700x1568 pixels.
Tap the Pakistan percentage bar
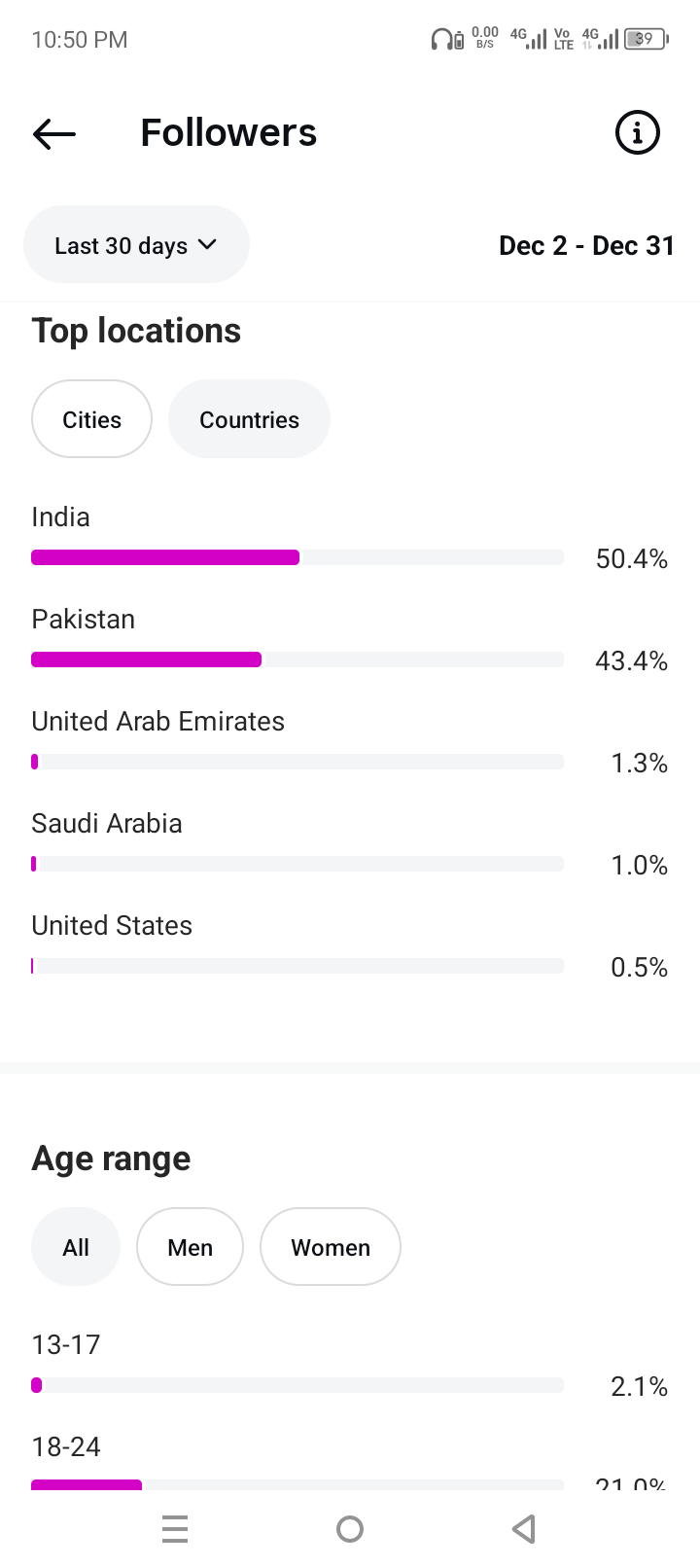click(x=297, y=659)
